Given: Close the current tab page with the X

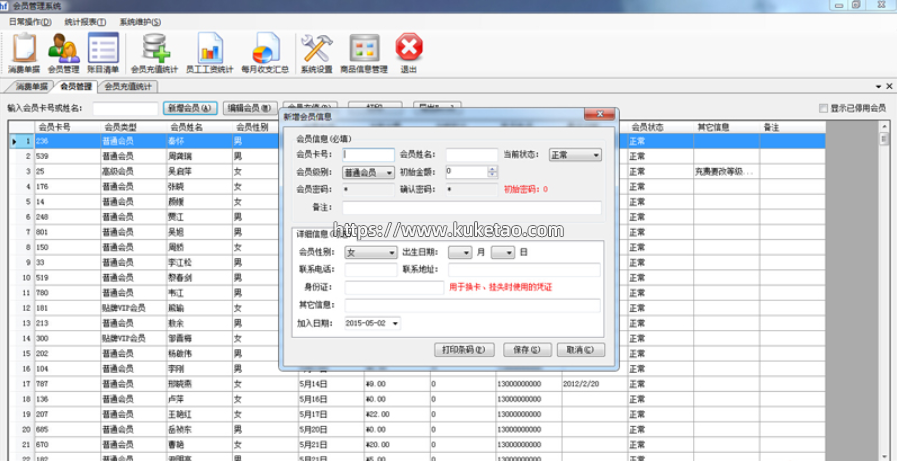Looking at the screenshot, I should (x=889, y=86).
